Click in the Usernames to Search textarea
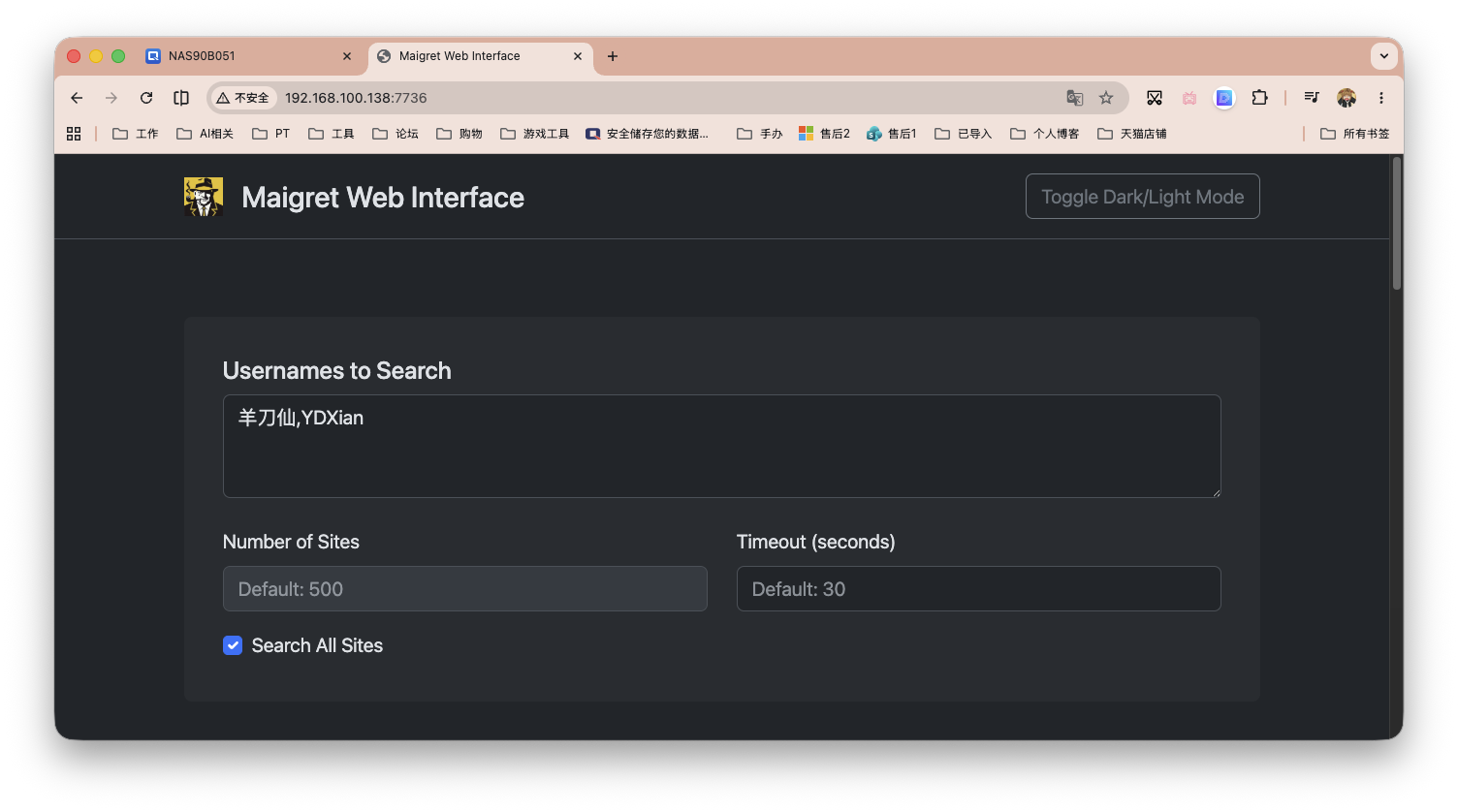The image size is (1458, 812). (722, 446)
